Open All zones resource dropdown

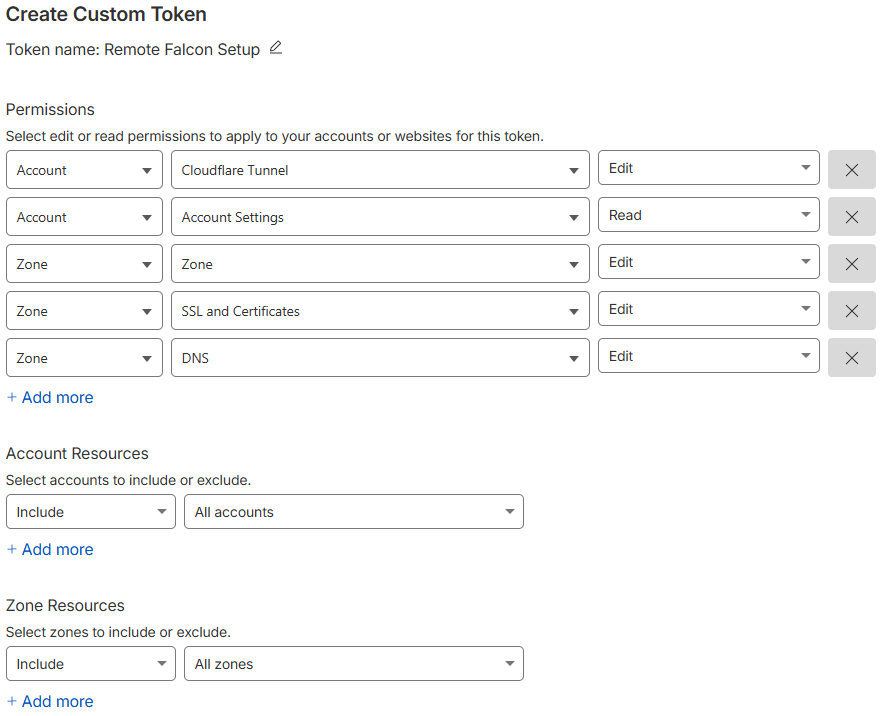pyautogui.click(x=353, y=664)
